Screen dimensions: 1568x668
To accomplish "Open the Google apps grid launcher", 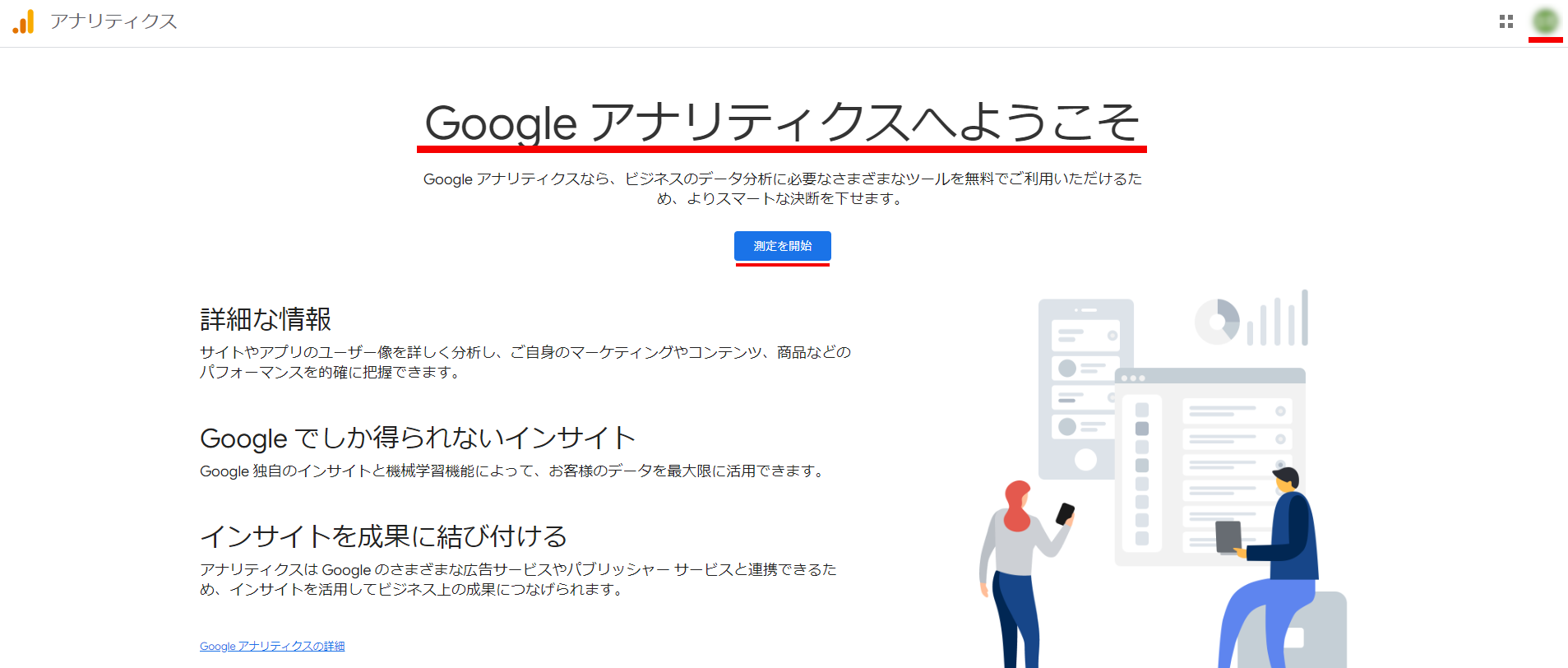I will point(1506,21).
